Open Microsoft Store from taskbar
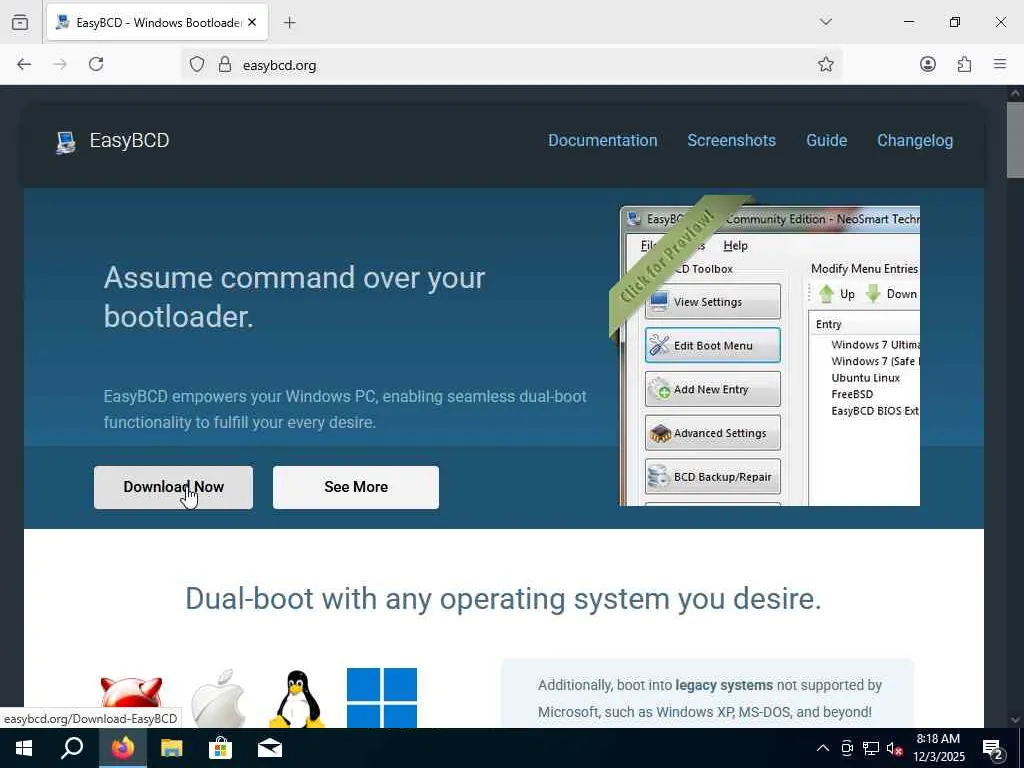The image size is (1024, 768). [220, 748]
